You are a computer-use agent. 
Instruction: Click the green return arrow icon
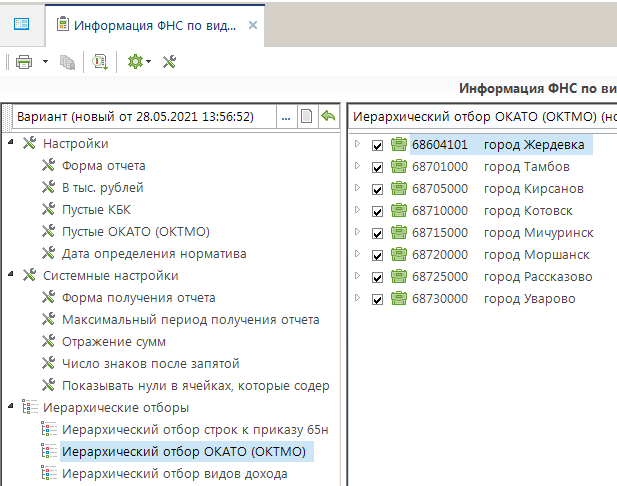(x=328, y=116)
